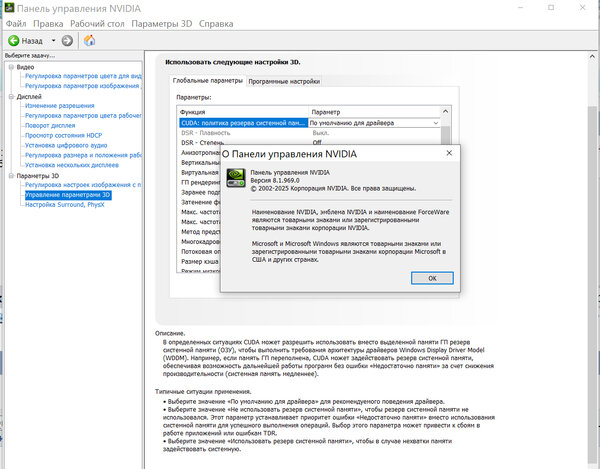Click the forward arrow toolbar icon
This screenshot has width=600, height=469.
pyautogui.click(x=67, y=41)
